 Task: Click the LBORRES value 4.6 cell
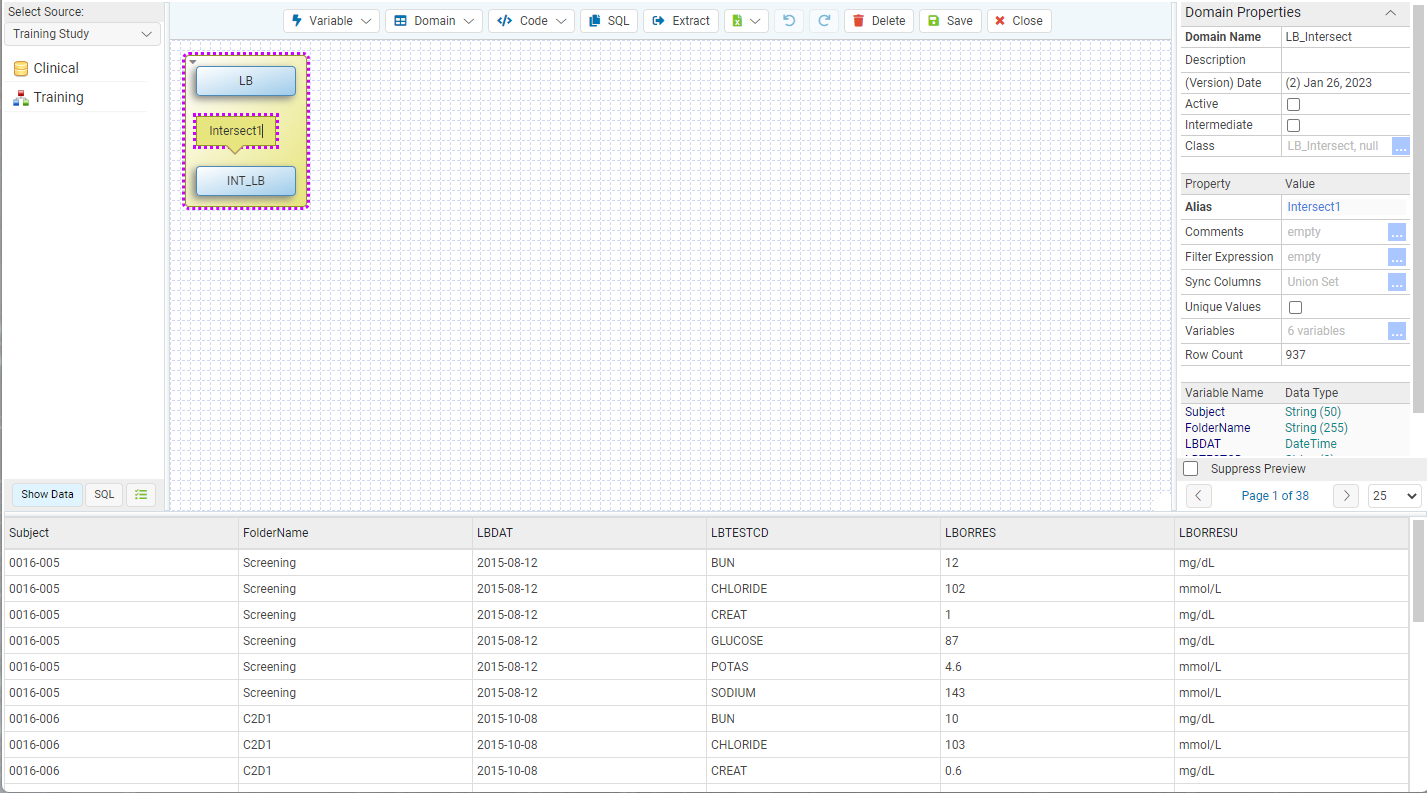[x=1057, y=667]
